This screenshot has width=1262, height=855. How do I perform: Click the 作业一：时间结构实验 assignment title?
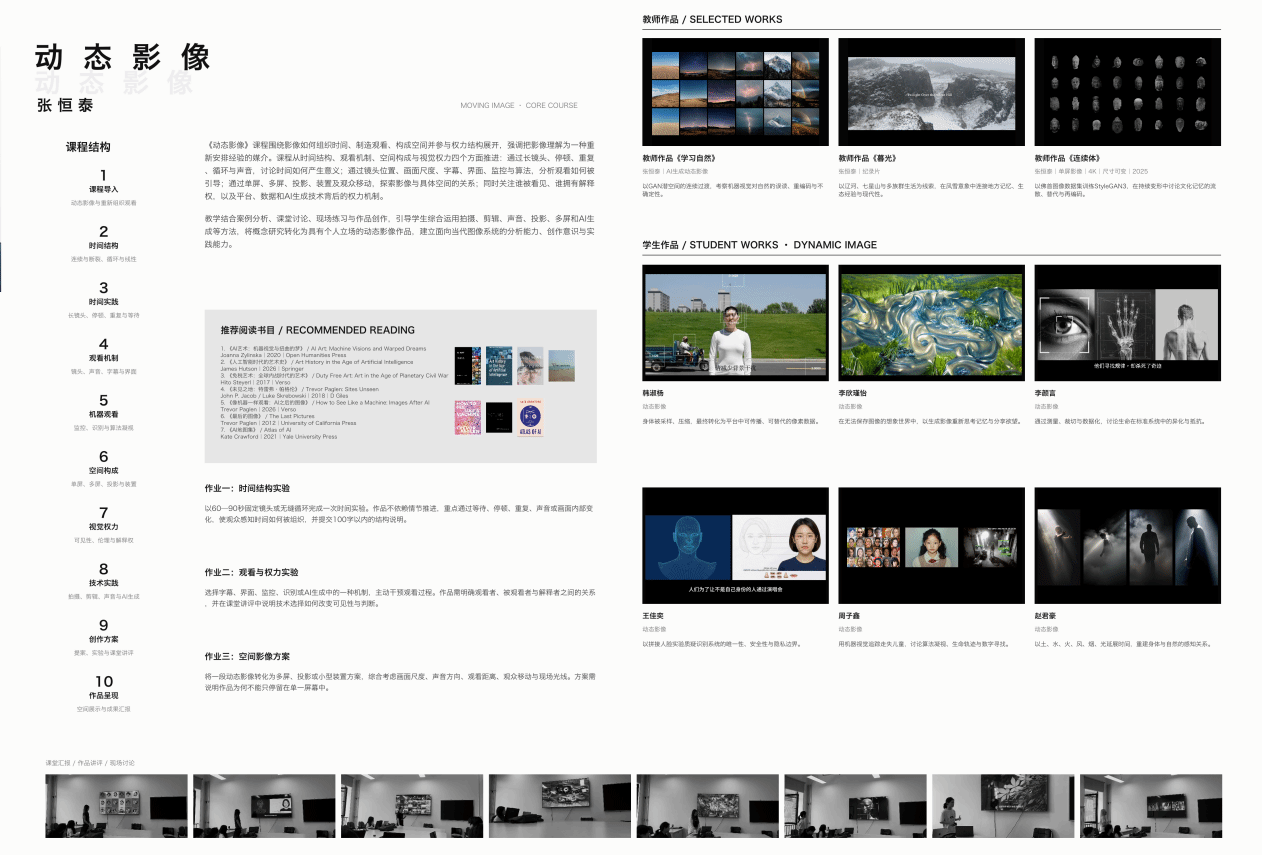(248, 489)
